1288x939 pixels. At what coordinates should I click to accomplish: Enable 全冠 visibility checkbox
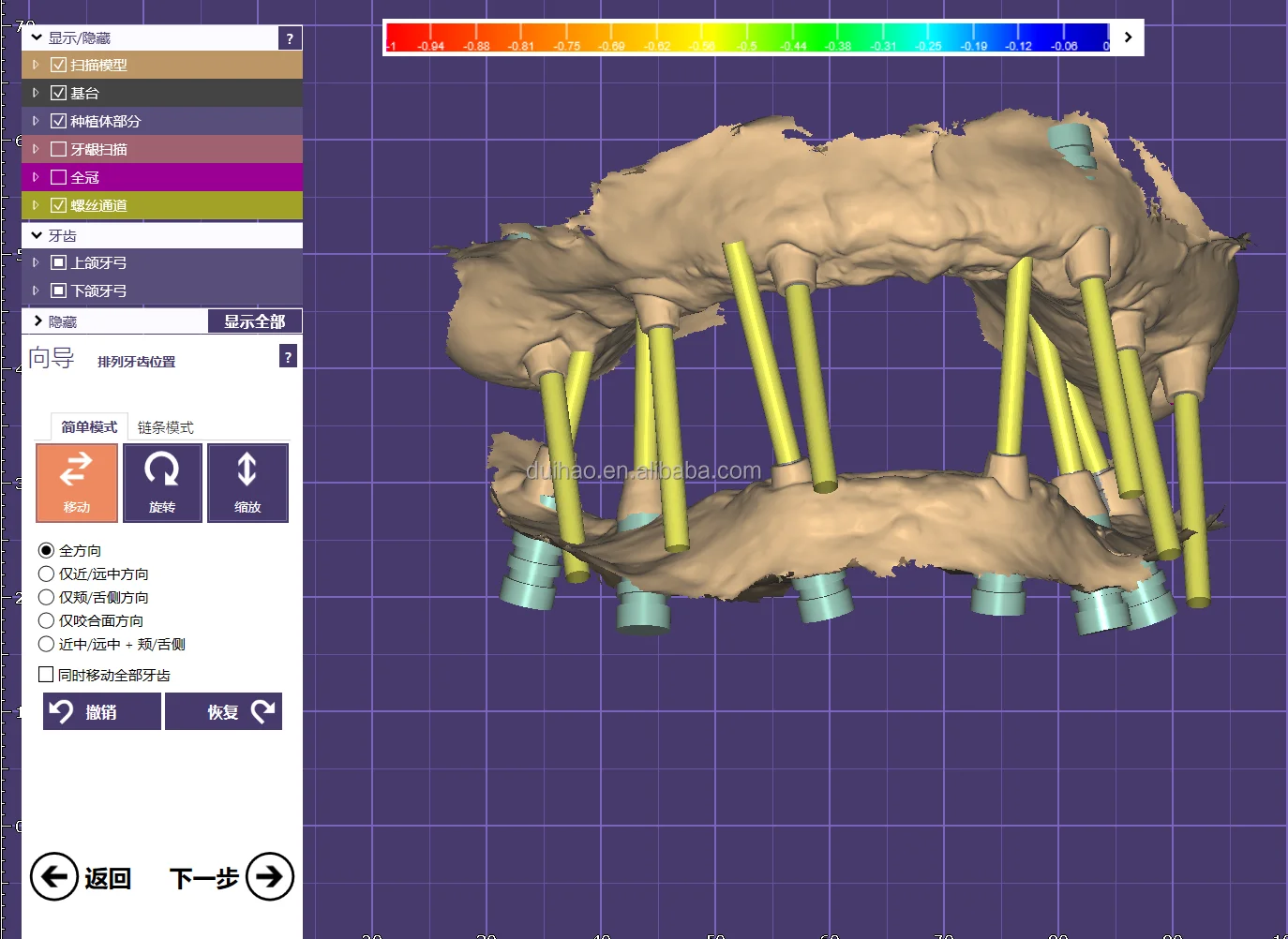coord(58,177)
